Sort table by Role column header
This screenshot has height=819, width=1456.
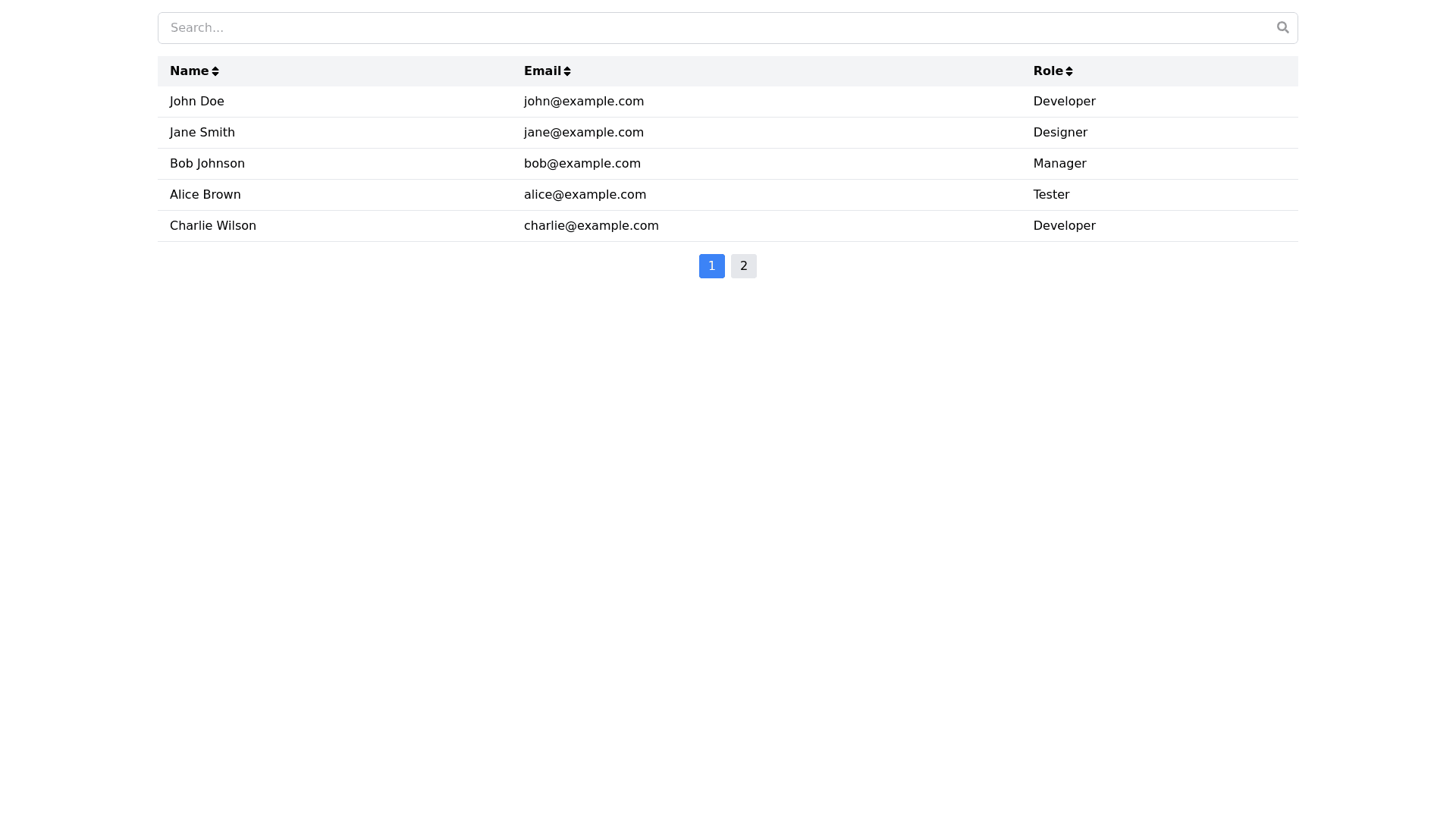(x=1047, y=71)
